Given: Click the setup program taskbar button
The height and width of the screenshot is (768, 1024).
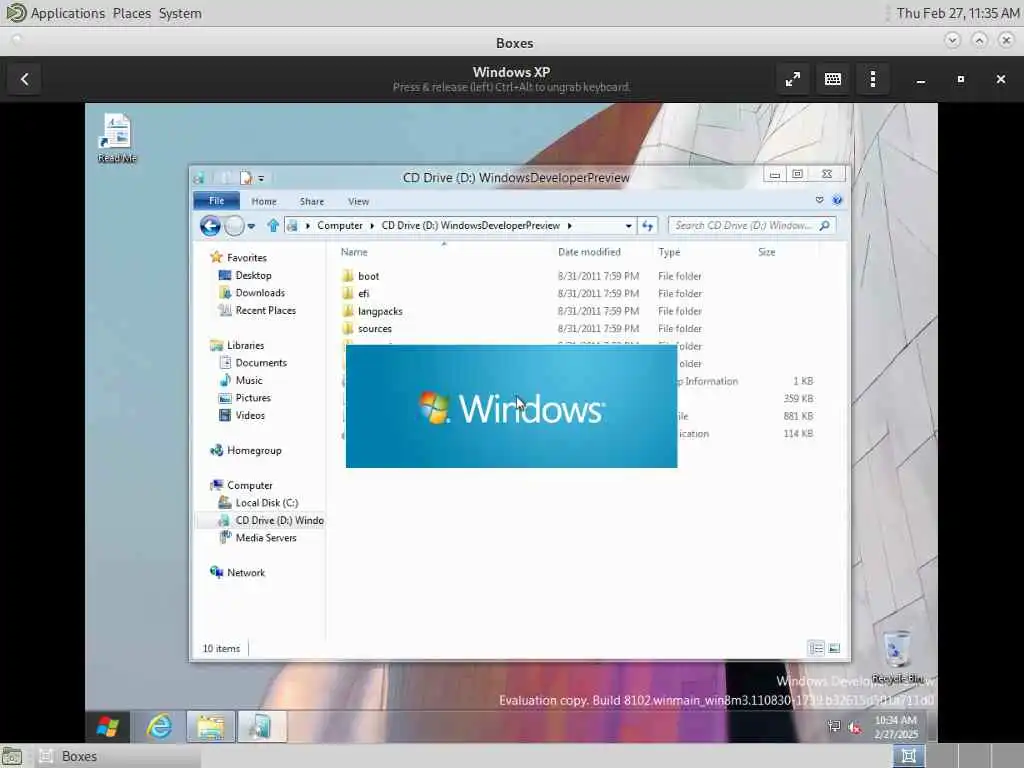Looking at the screenshot, I should coord(262,726).
